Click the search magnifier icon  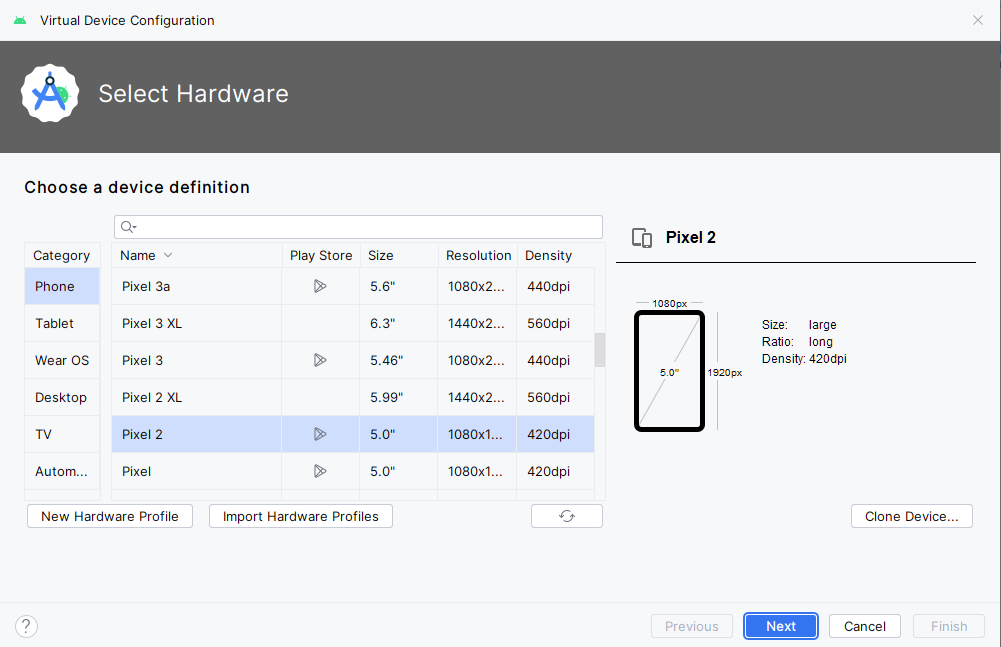pos(128,227)
